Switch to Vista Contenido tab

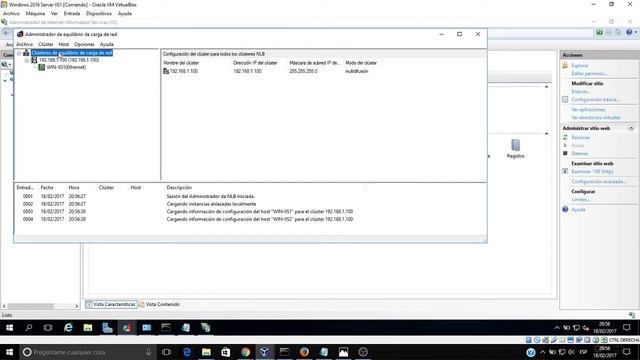(x=160, y=304)
